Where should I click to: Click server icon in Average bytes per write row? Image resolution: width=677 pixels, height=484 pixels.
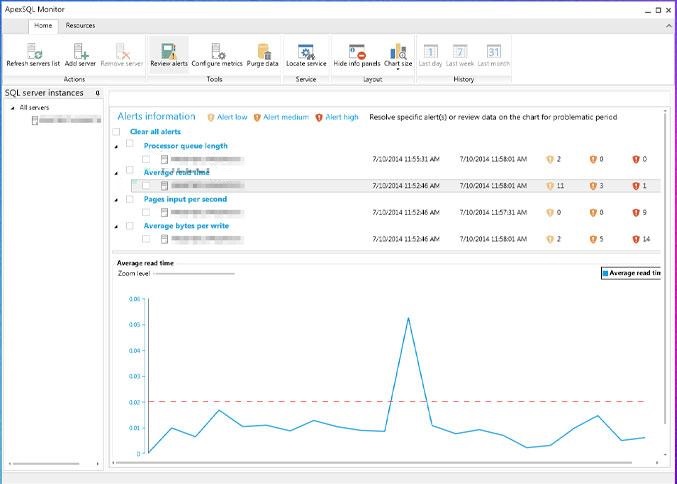pyautogui.click(x=165, y=239)
